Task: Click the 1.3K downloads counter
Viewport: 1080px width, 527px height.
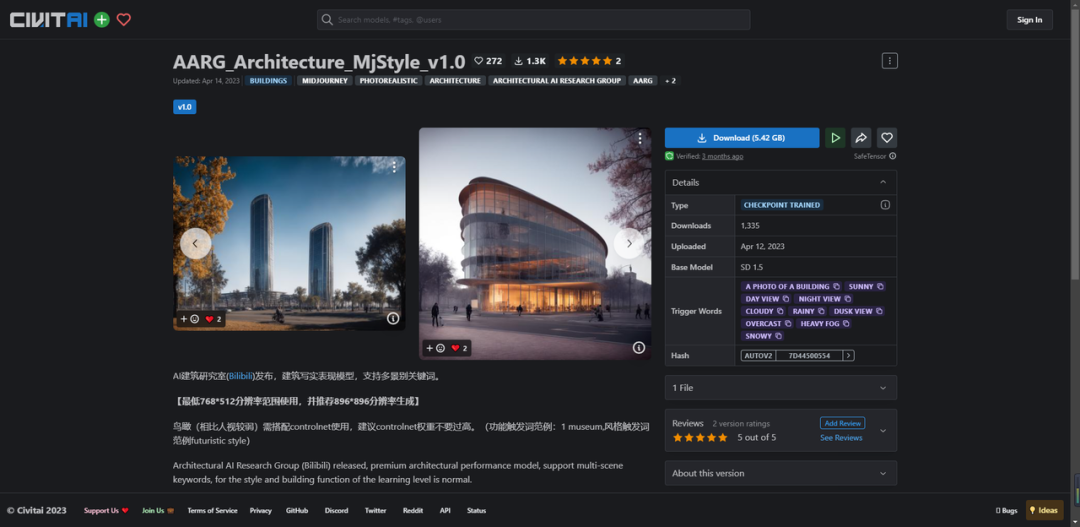Action: [x=530, y=61]
